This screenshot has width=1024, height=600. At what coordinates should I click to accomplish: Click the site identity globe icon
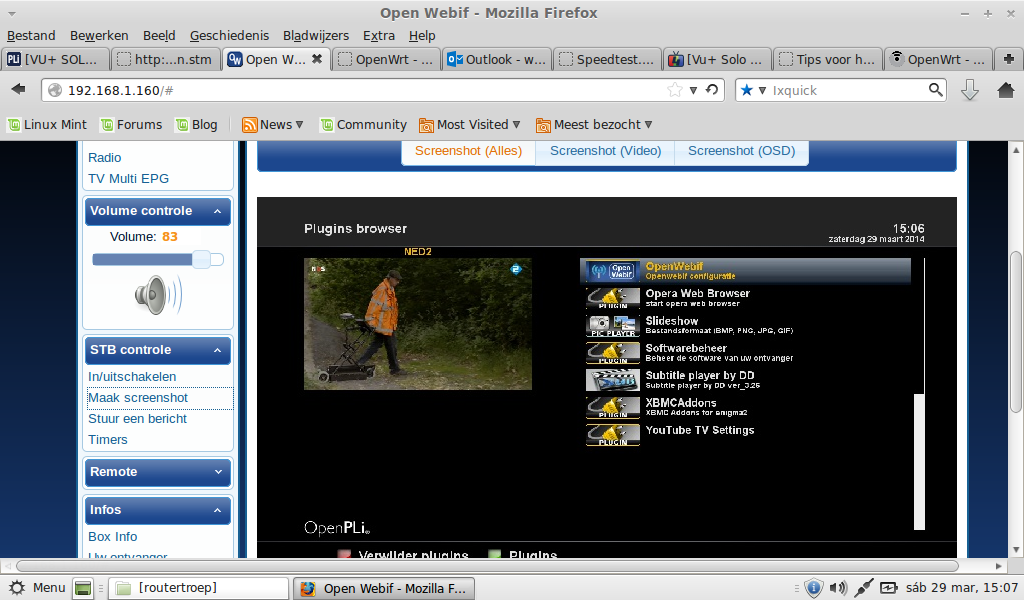[56, 90]
